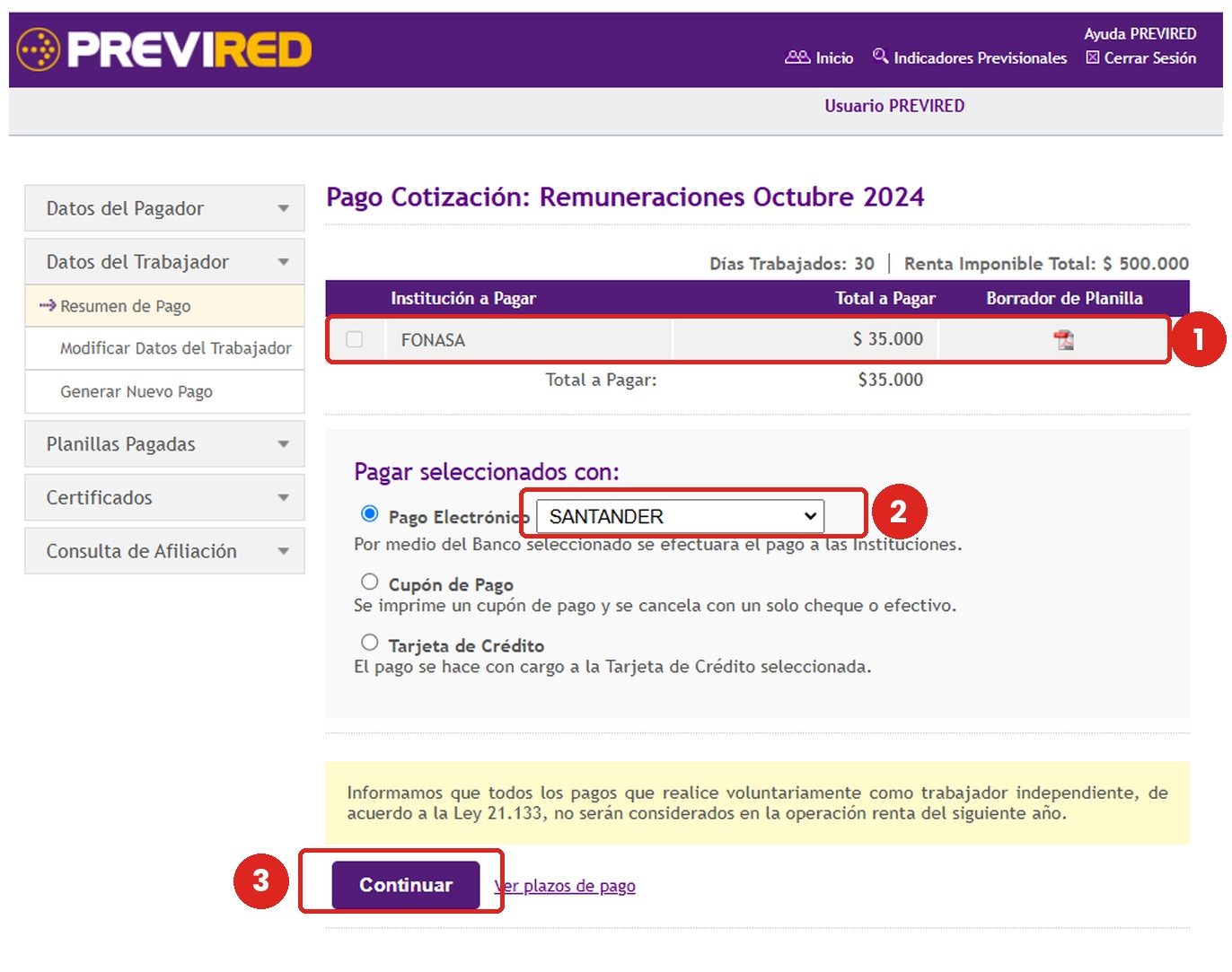Image resolution: width=1232 pixels, height=972 pixels.
Task: Check the FONASA row checkbox
Action: (355, 339)
